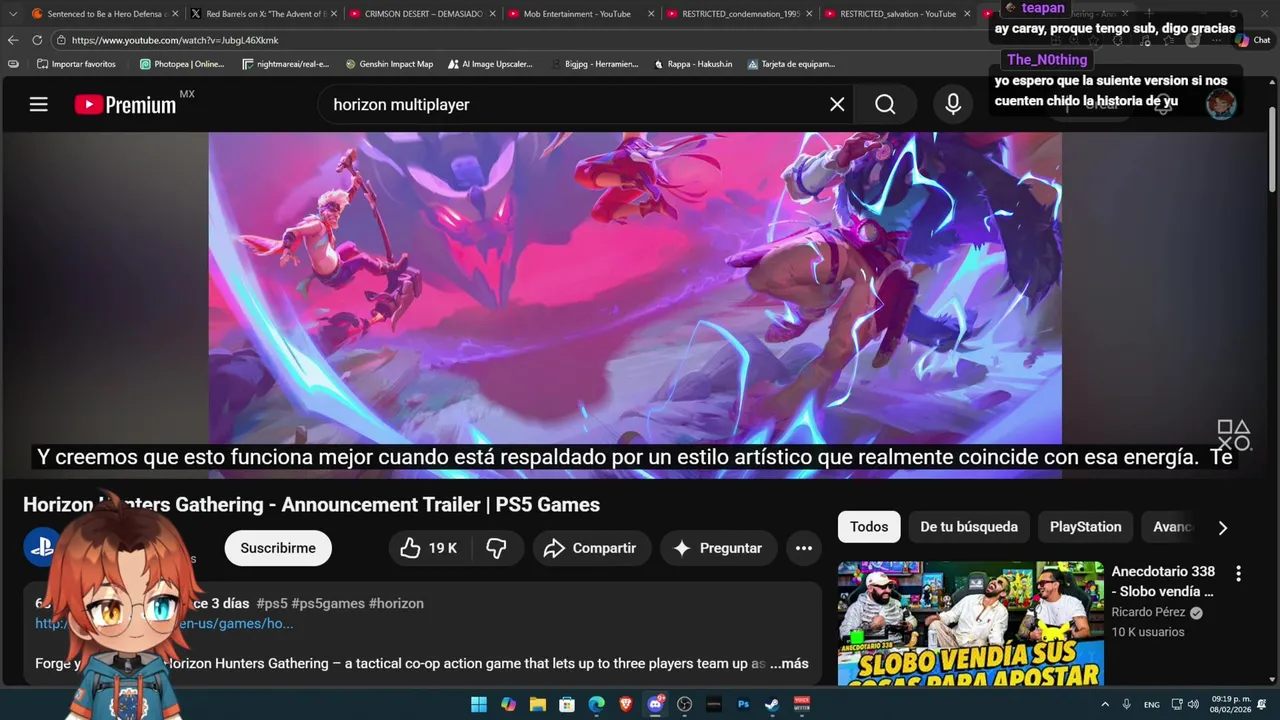Open the Windows Start menu
The image size is (1280, 720).
479,704
